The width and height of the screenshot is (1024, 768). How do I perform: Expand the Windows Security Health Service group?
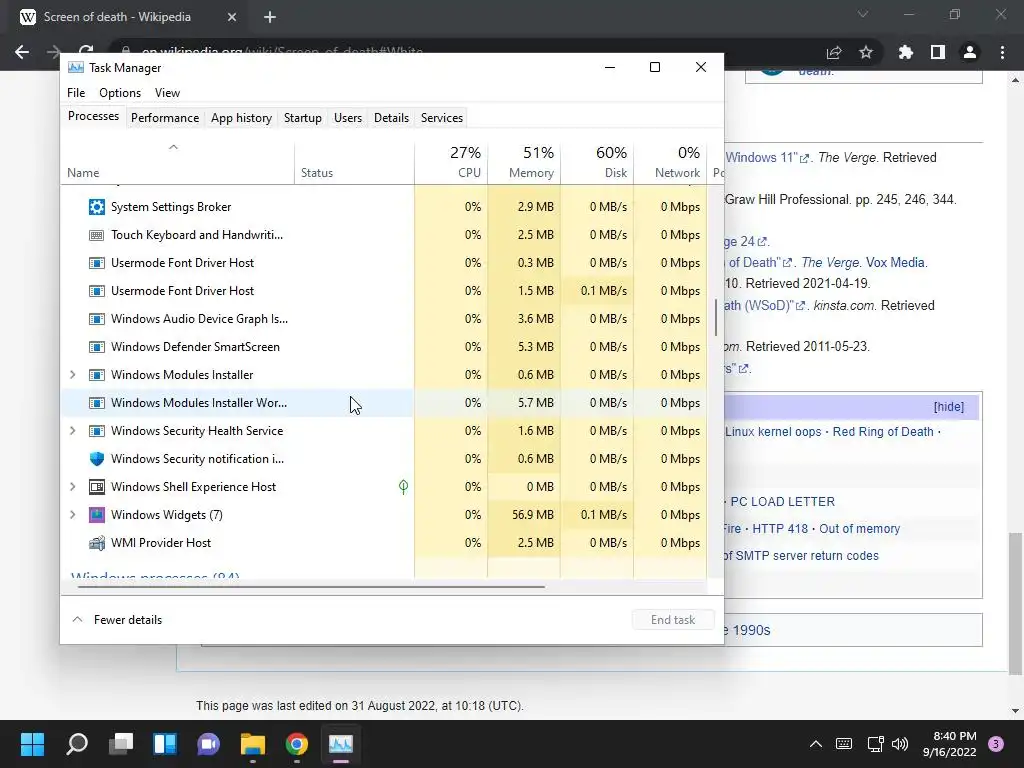72,431
